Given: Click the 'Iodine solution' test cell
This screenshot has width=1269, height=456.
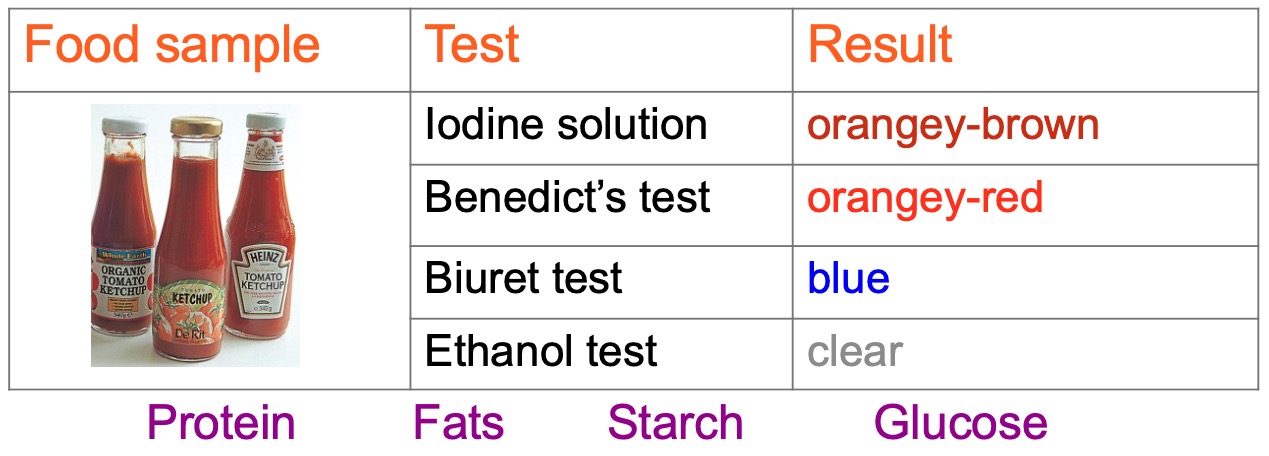Looking at the screenshot, I should (566, 125).
